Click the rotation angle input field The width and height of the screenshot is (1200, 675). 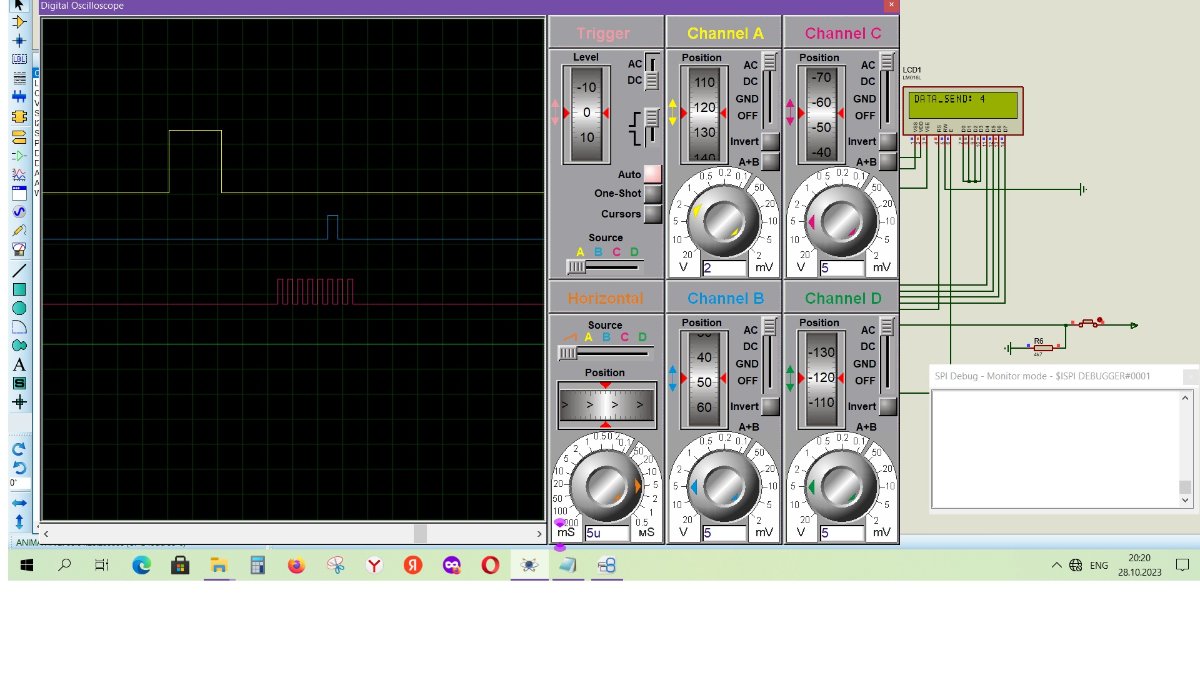coord(19,485)
